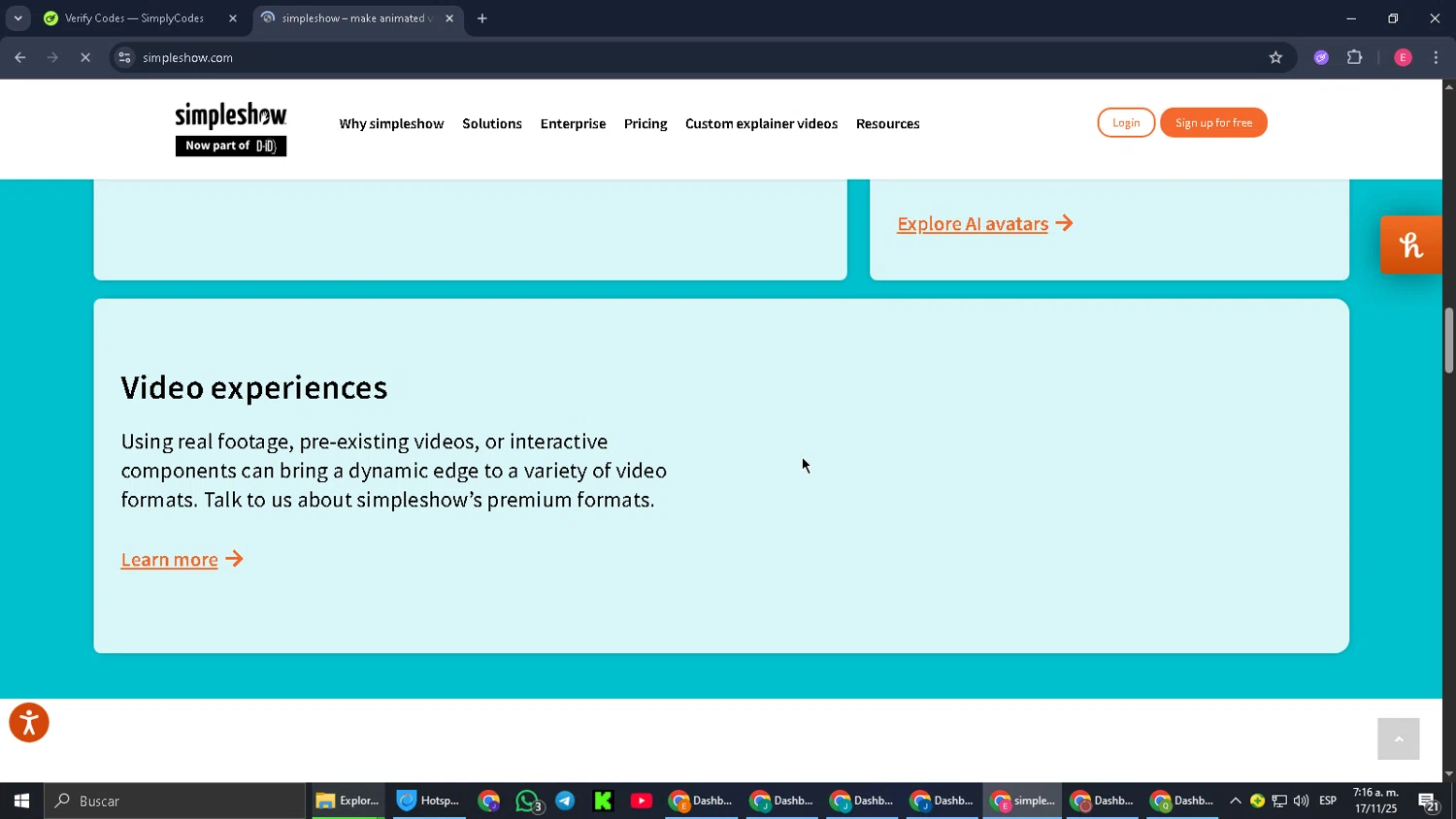The height and width of the screenshot is (819, 1456).
Task: Switch the ESP input language indicator
Action: tap(1328, 801)
